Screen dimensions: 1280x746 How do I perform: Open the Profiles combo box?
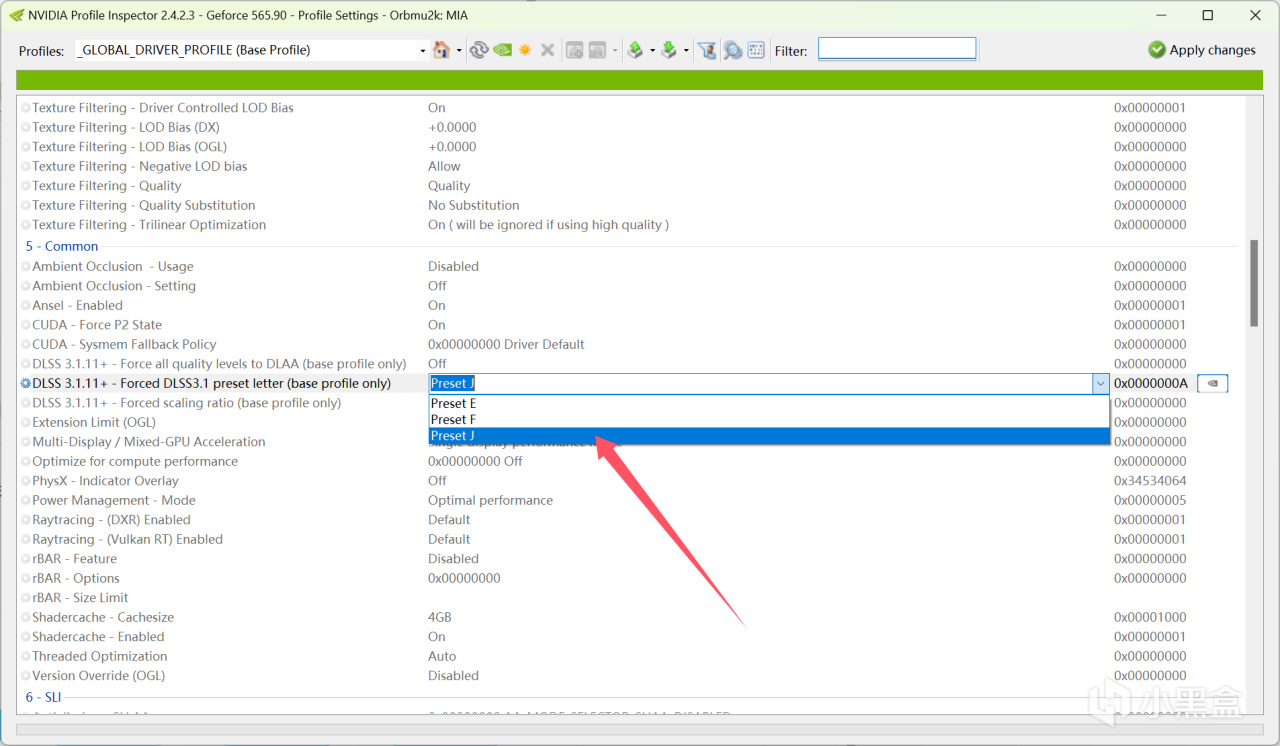[252, 50]
